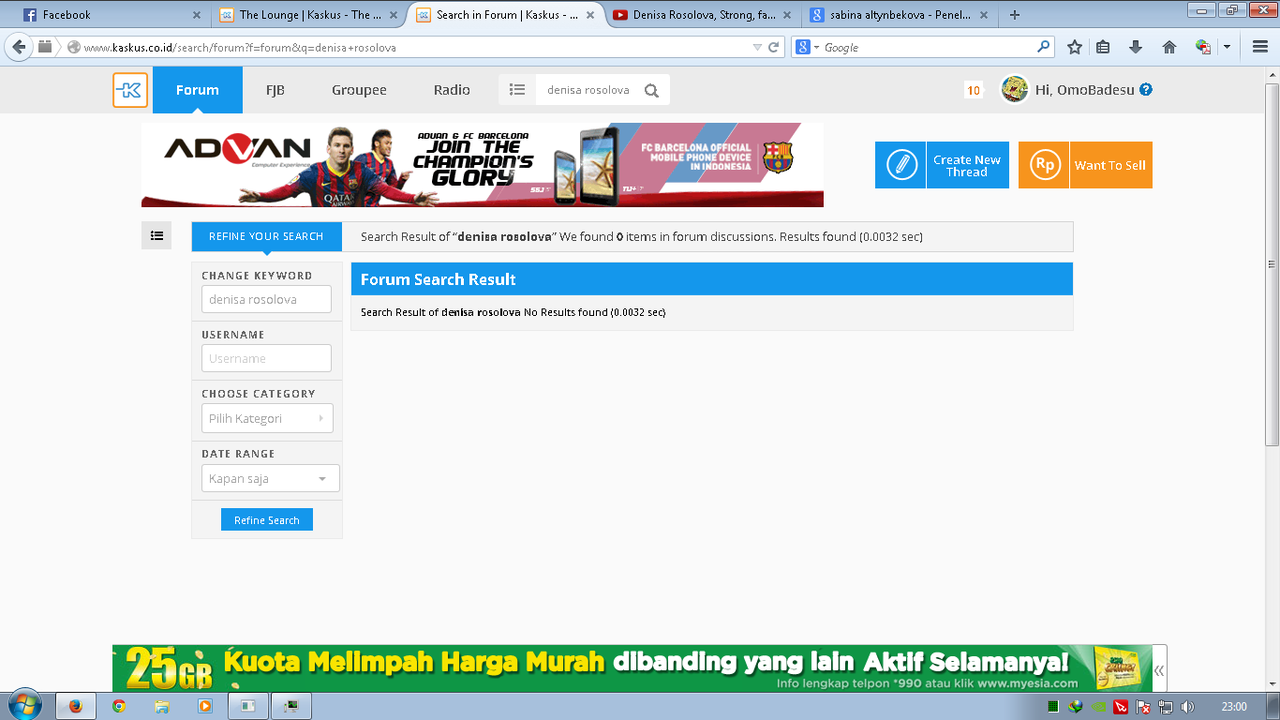1280x720 pixels.
Task: Focus the Google search bar field
Action: 928,47
